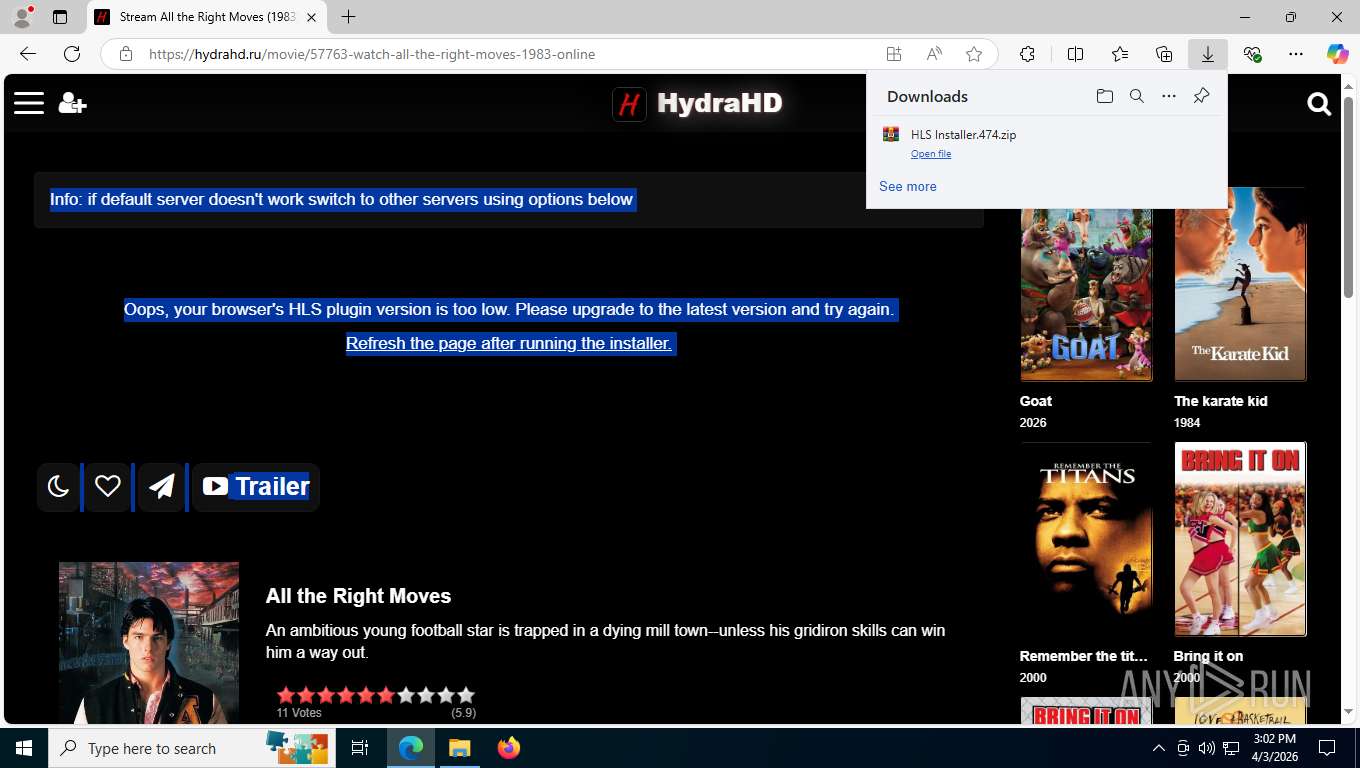
Task: Rate movie with the tenth star
Action: [465, 694]
